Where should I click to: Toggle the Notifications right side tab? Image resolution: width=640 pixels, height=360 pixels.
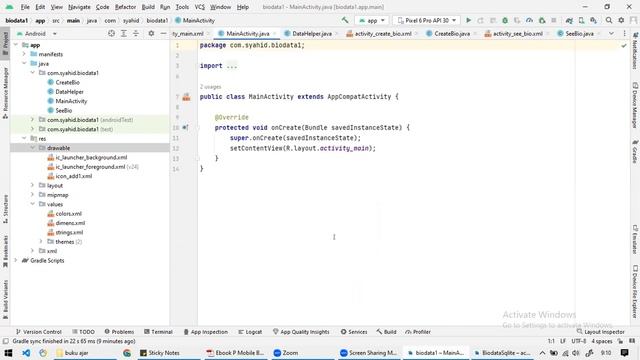pos(635,51)
